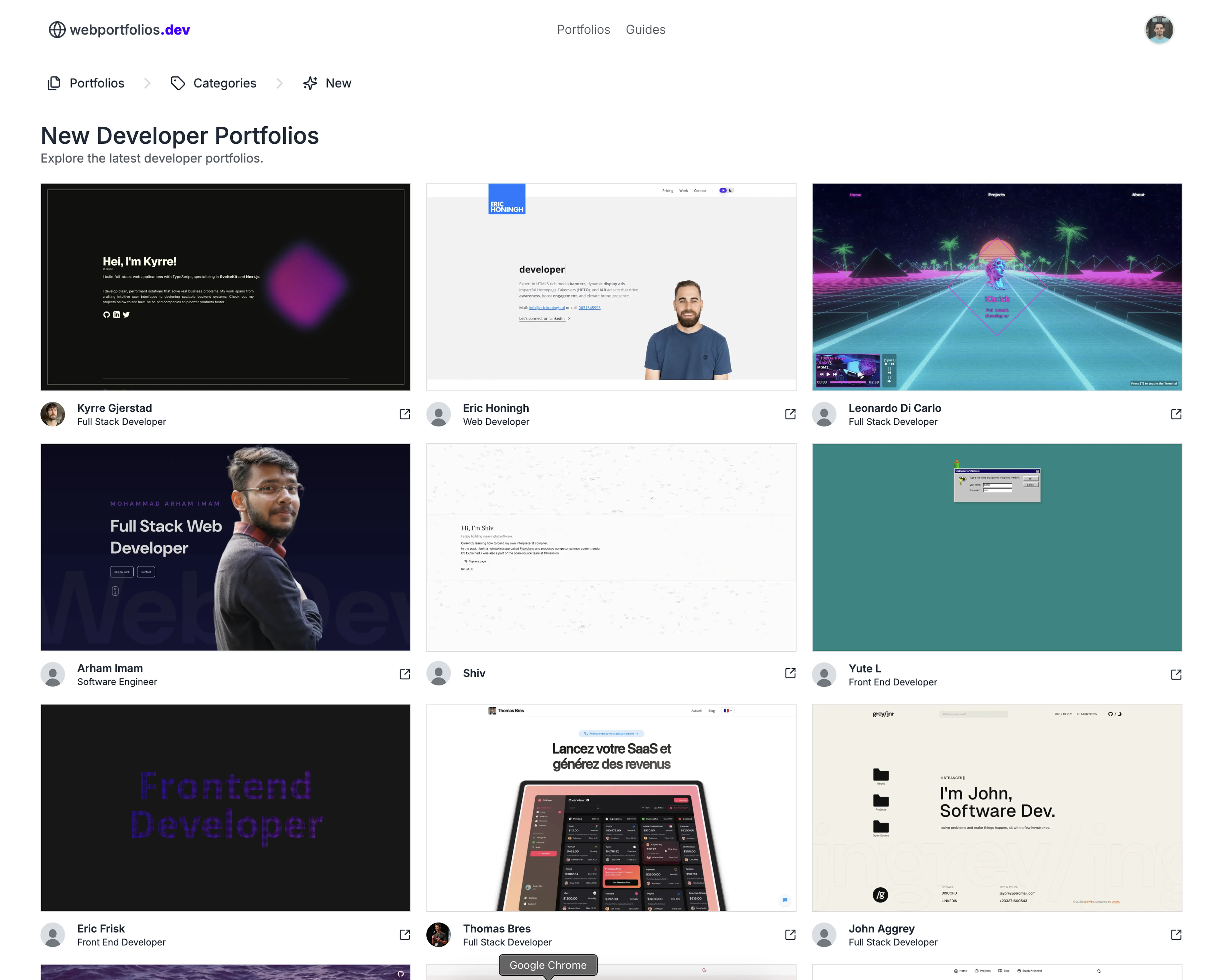Click the Arham Imam name link
The width and height of the screenshot is (1228, 980).
110,669
